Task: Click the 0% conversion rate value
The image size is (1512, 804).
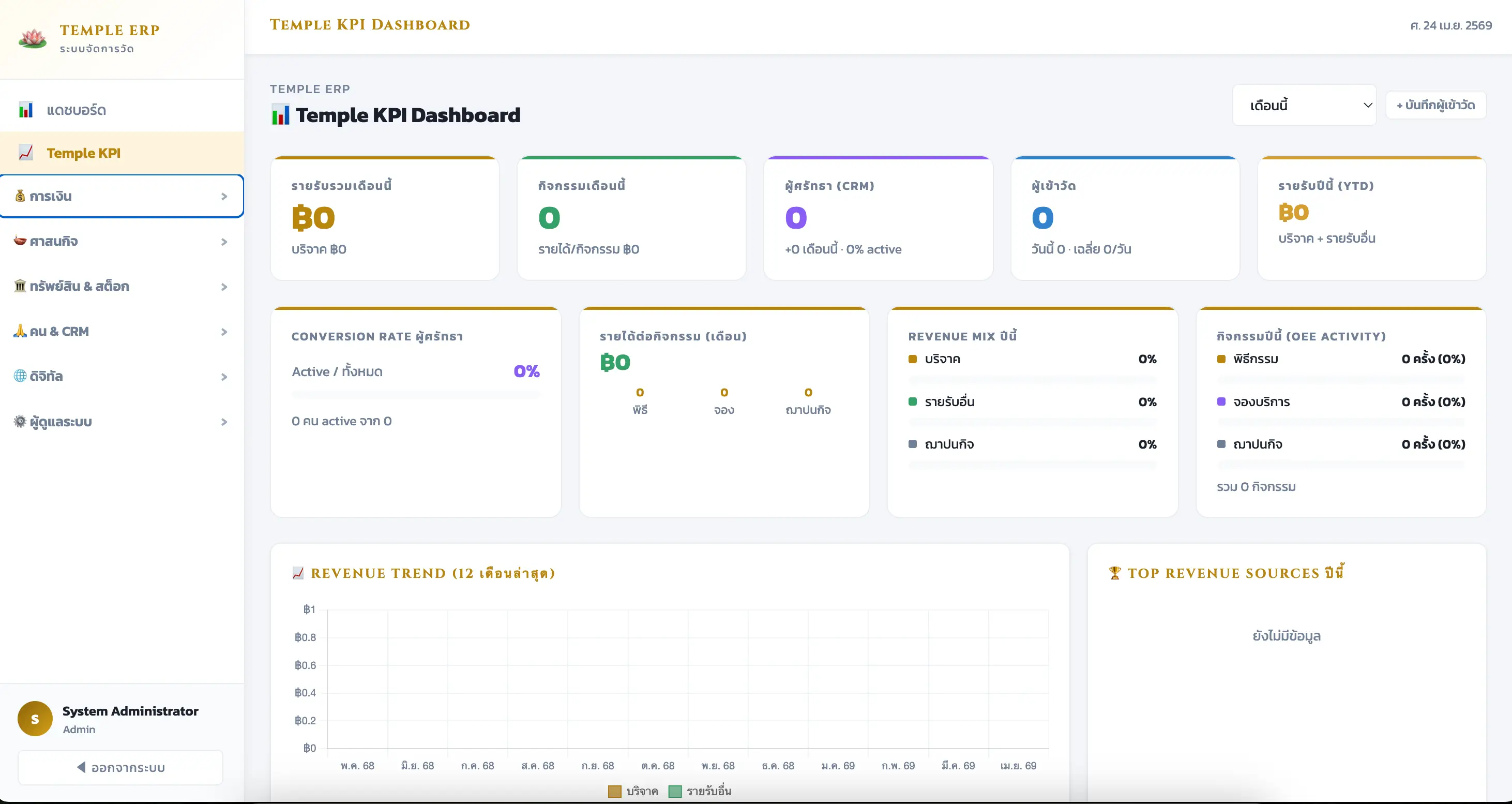Action: click(526, 371)
